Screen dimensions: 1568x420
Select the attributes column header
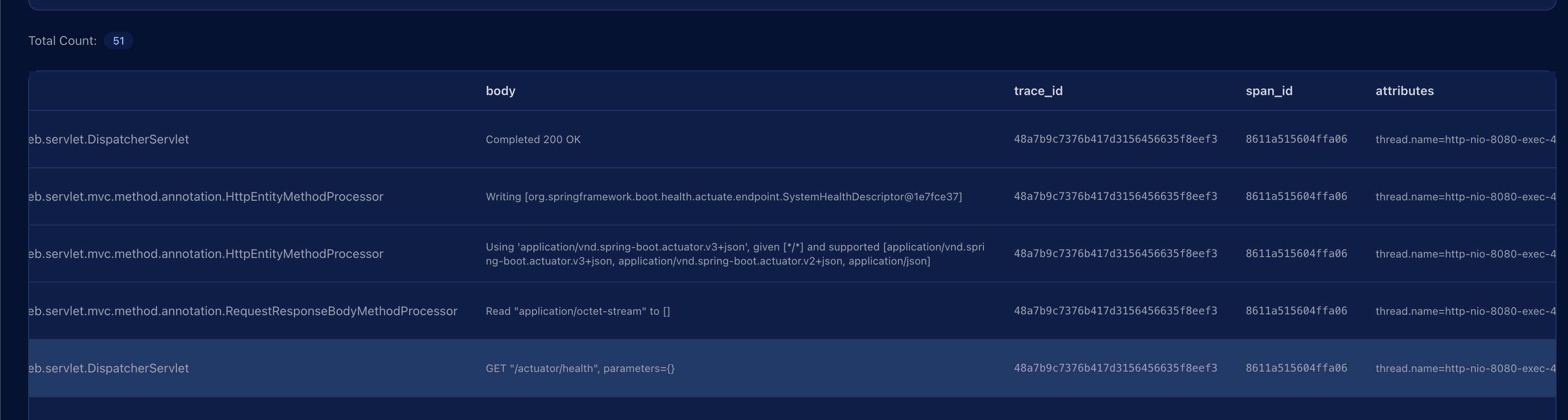pos(1404,91)
